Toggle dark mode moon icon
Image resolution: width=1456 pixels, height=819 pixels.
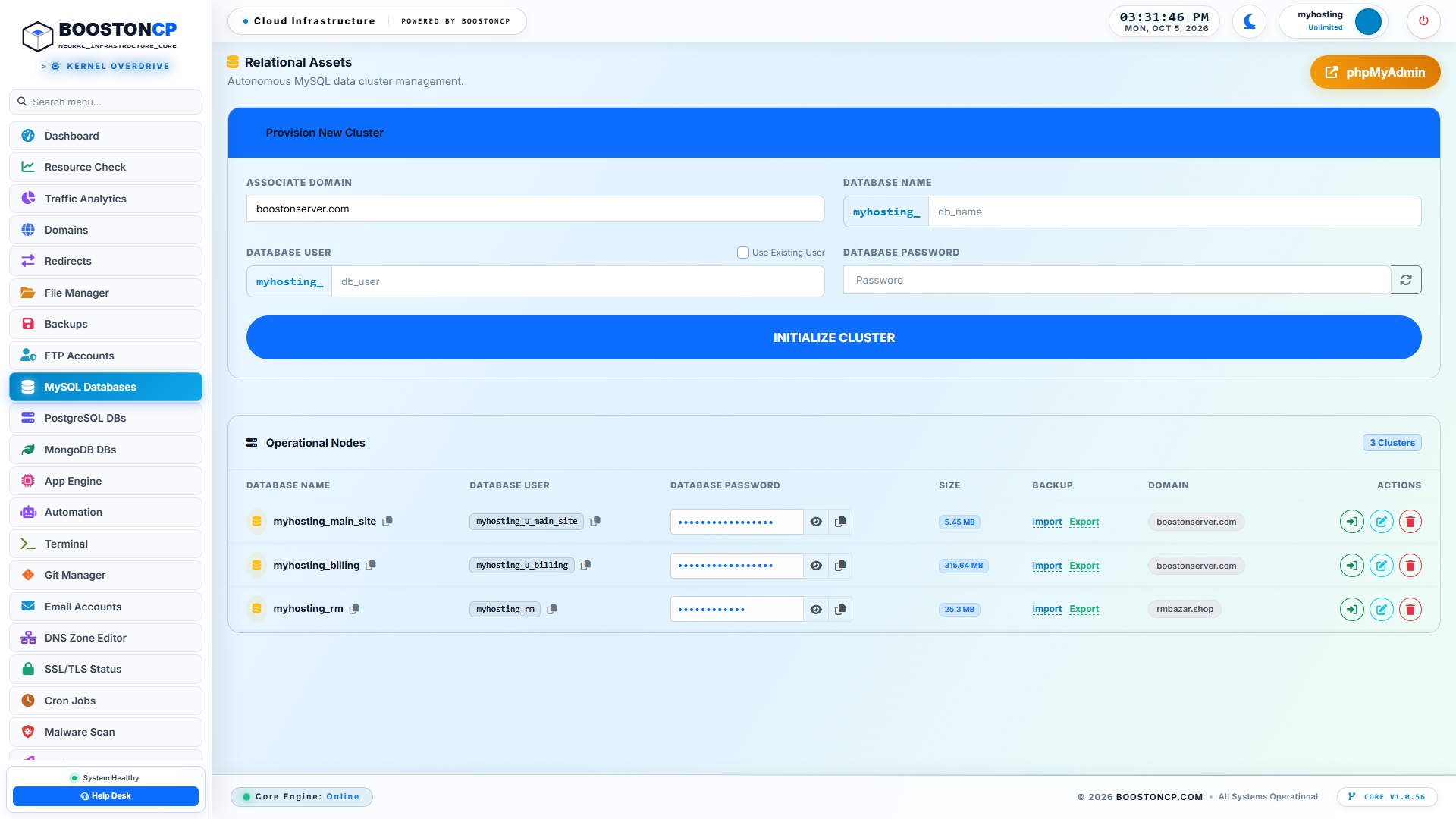click(1249, 21)
